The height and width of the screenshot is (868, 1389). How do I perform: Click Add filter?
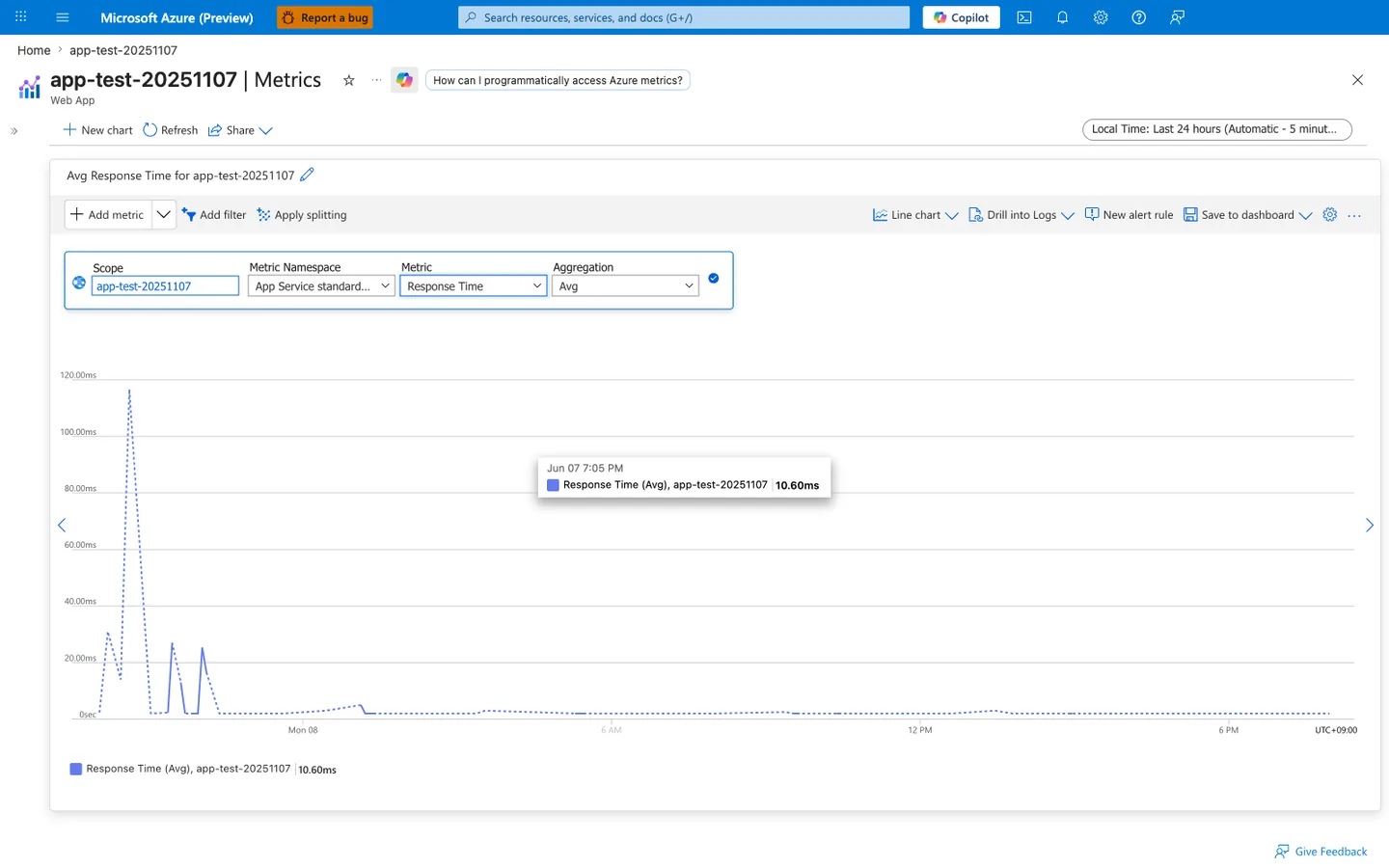coord(214,215)
